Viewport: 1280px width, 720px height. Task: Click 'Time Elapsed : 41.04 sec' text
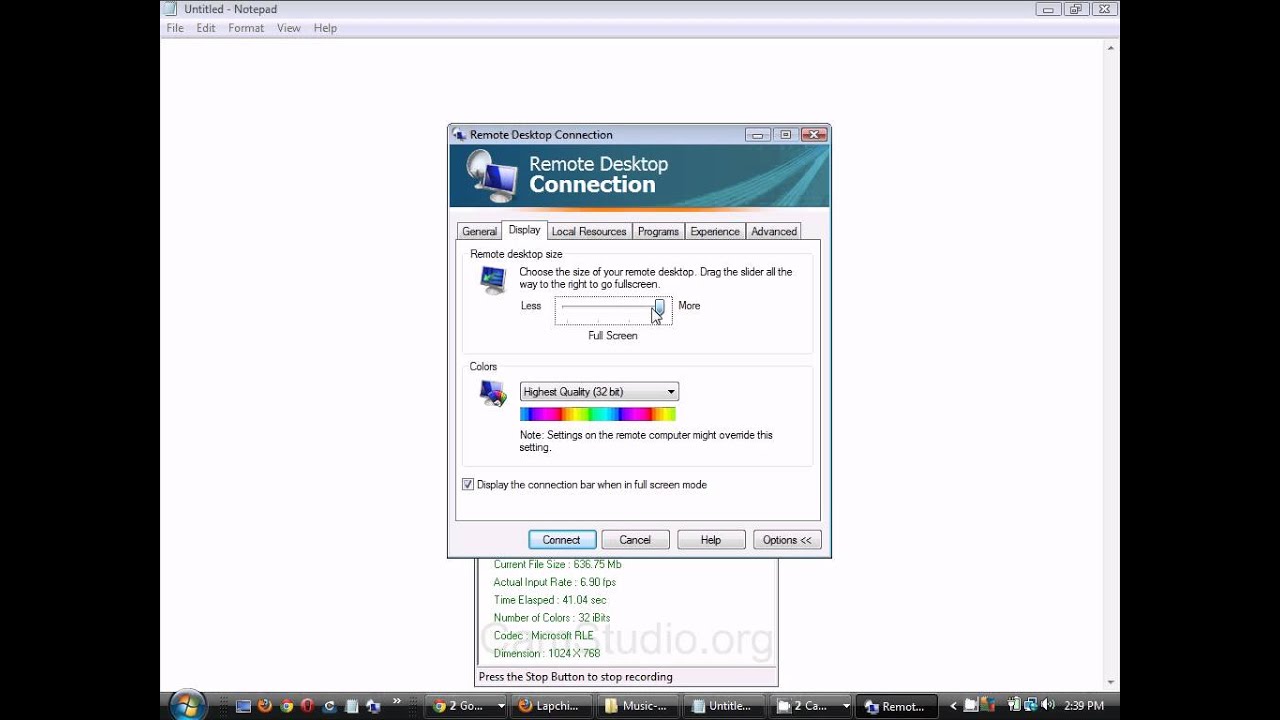[x=550, y=600]
